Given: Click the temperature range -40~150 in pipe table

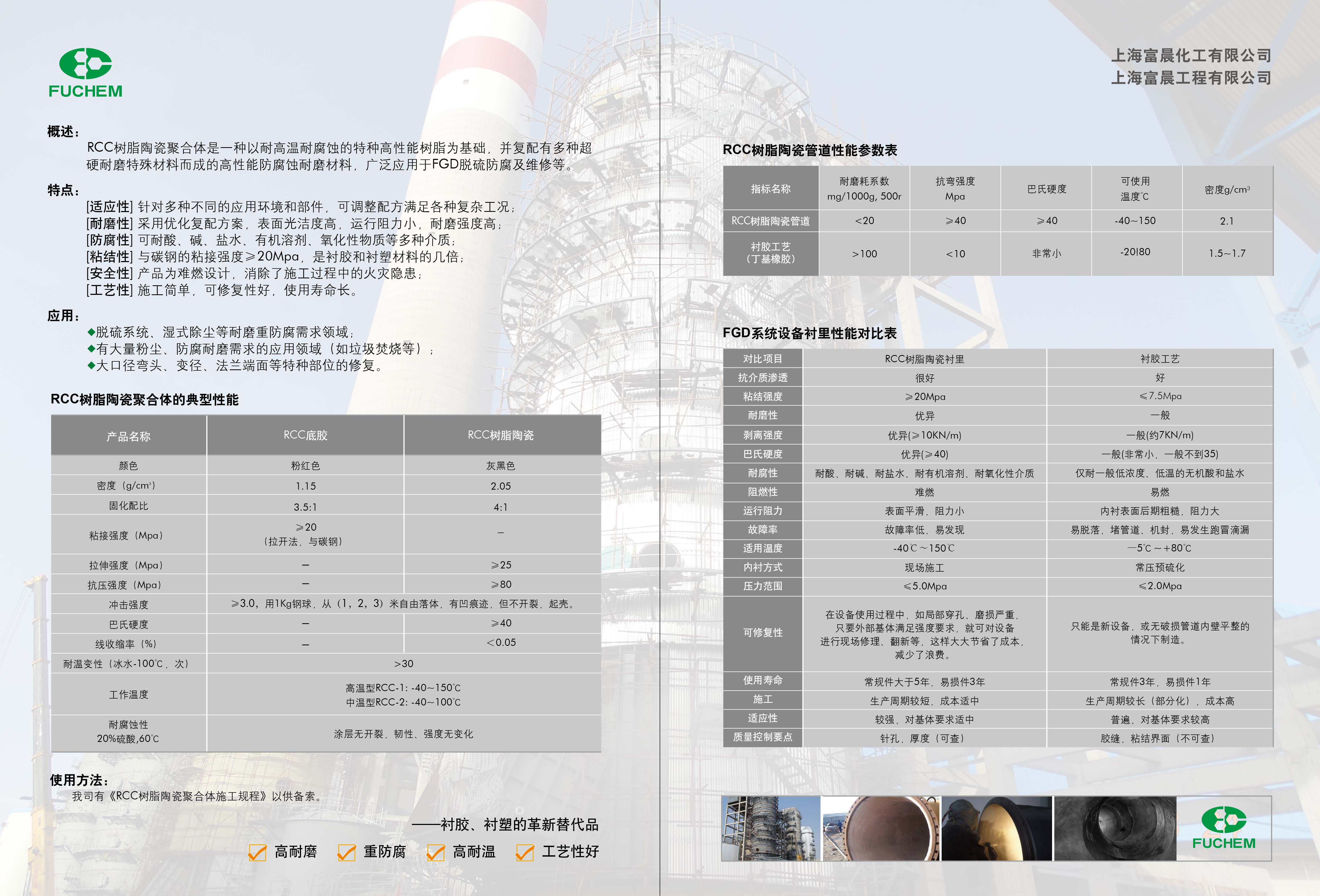Looking at the screenshot, I should (1135, 220).
